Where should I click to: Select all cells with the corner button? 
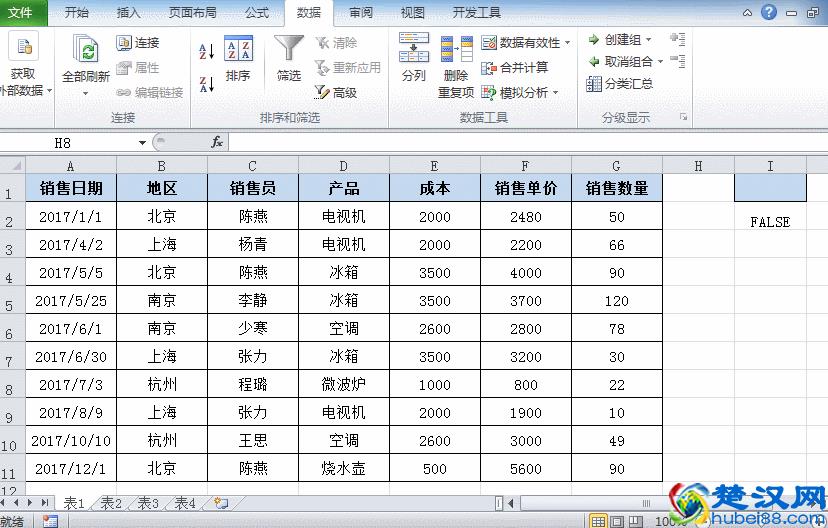coord(13,165)
